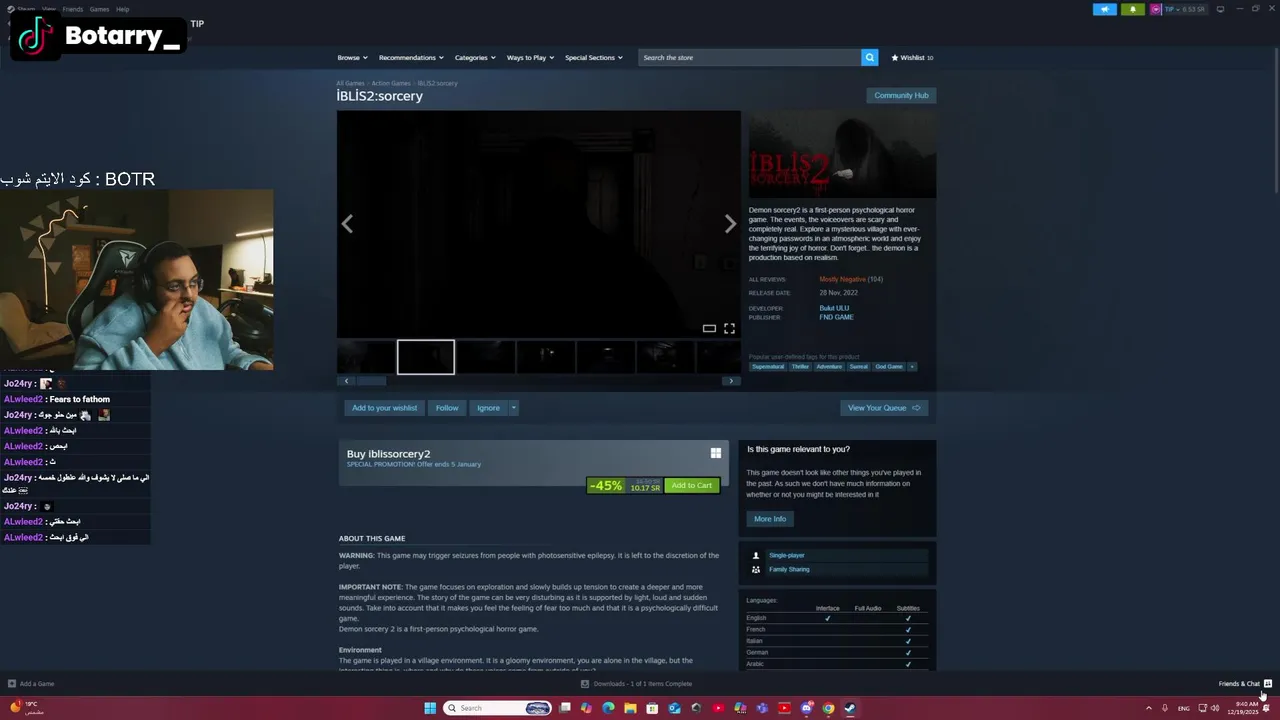The width and height of the screenshot is (1280, 720).
Task: Click the Windows platform icon on purchase box
Action: click(x=716, y=453)
